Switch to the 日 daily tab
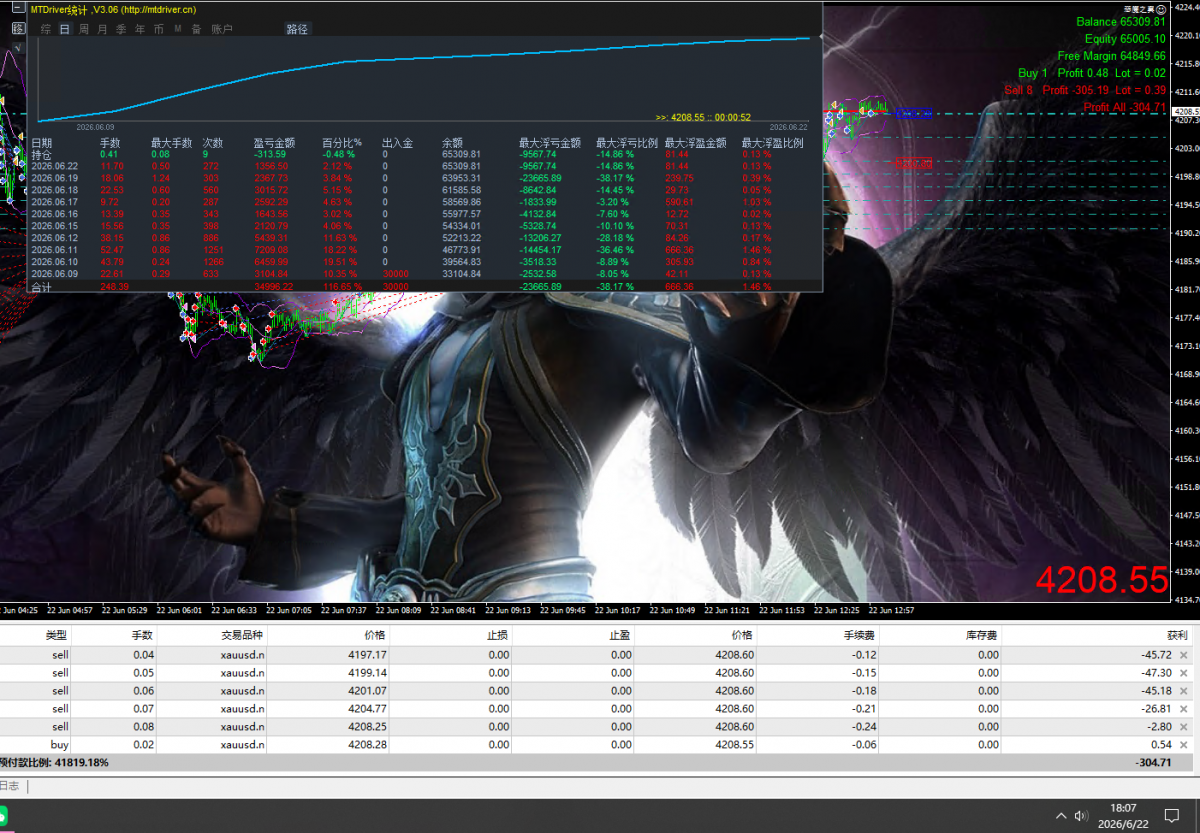Image resolution: width=1200 pixels, height=833 pixels. coord(65,29)
